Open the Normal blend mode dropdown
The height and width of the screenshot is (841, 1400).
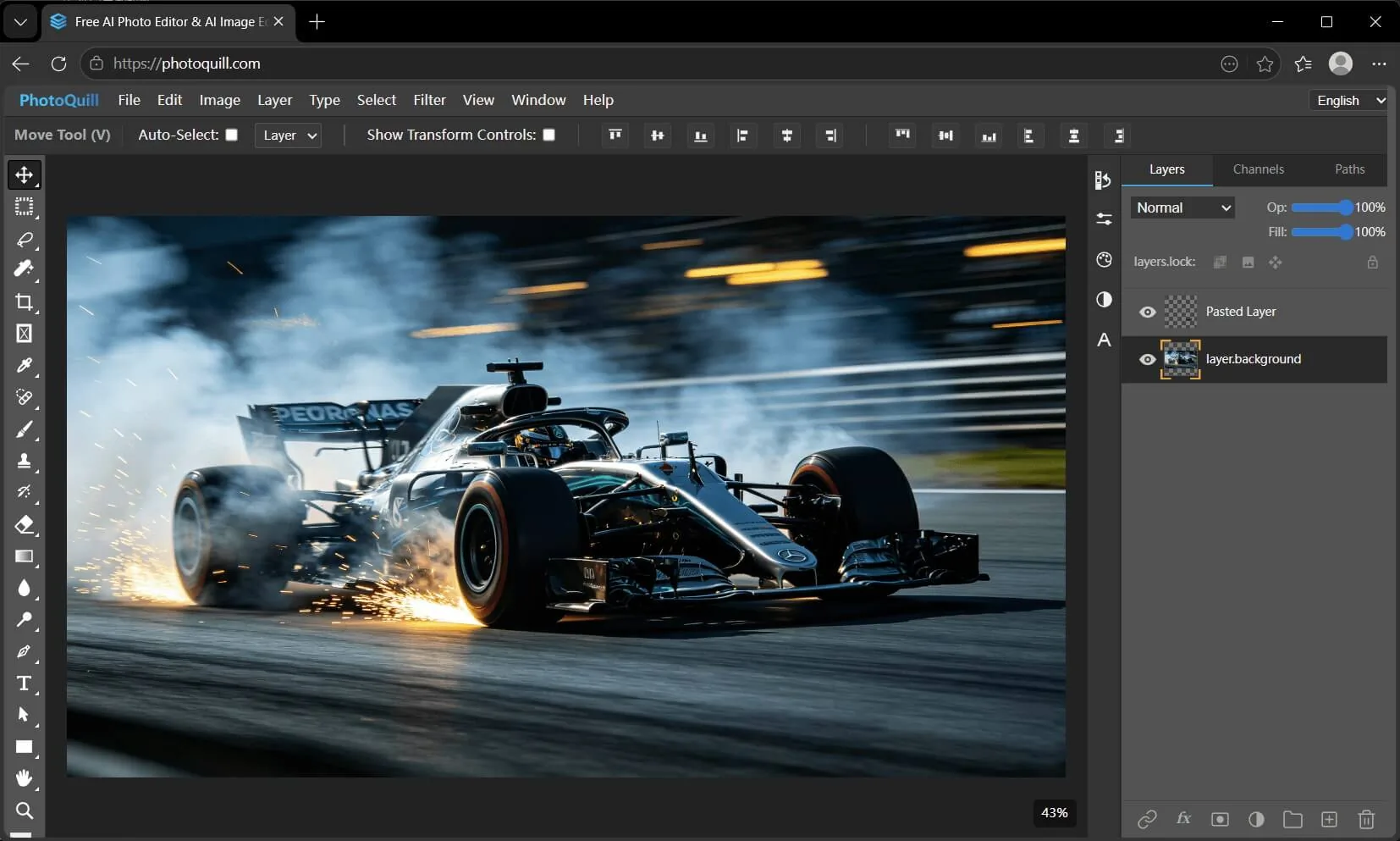tap(1182, 207)
